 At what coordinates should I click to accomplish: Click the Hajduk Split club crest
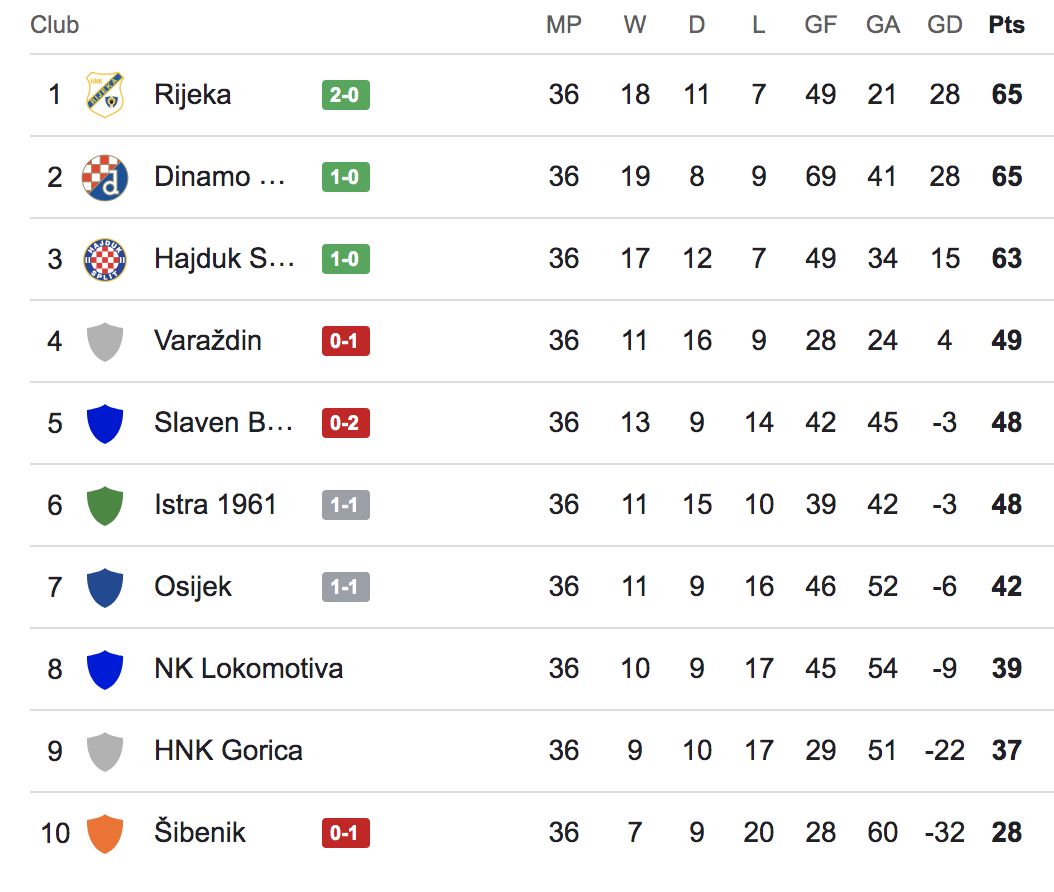[105, 259]
